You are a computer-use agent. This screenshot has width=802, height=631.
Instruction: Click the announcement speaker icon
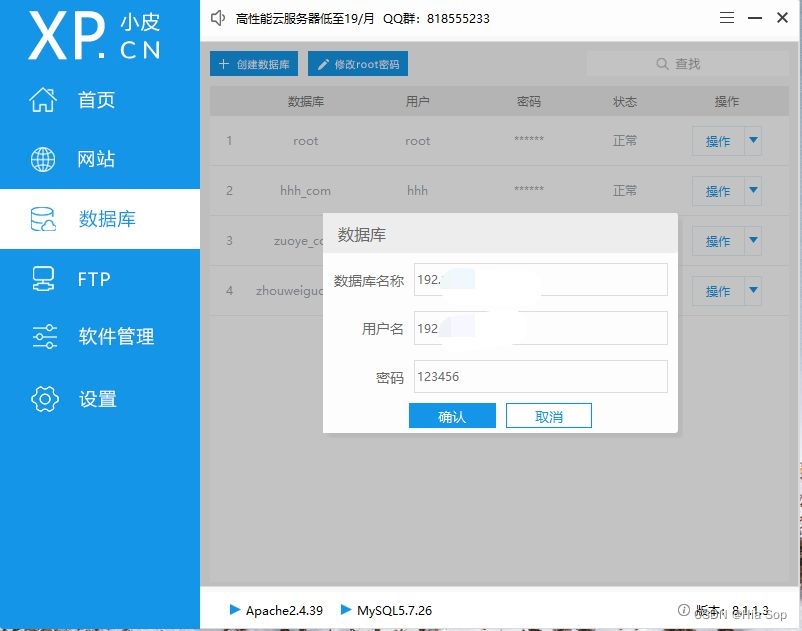point(217,17)
